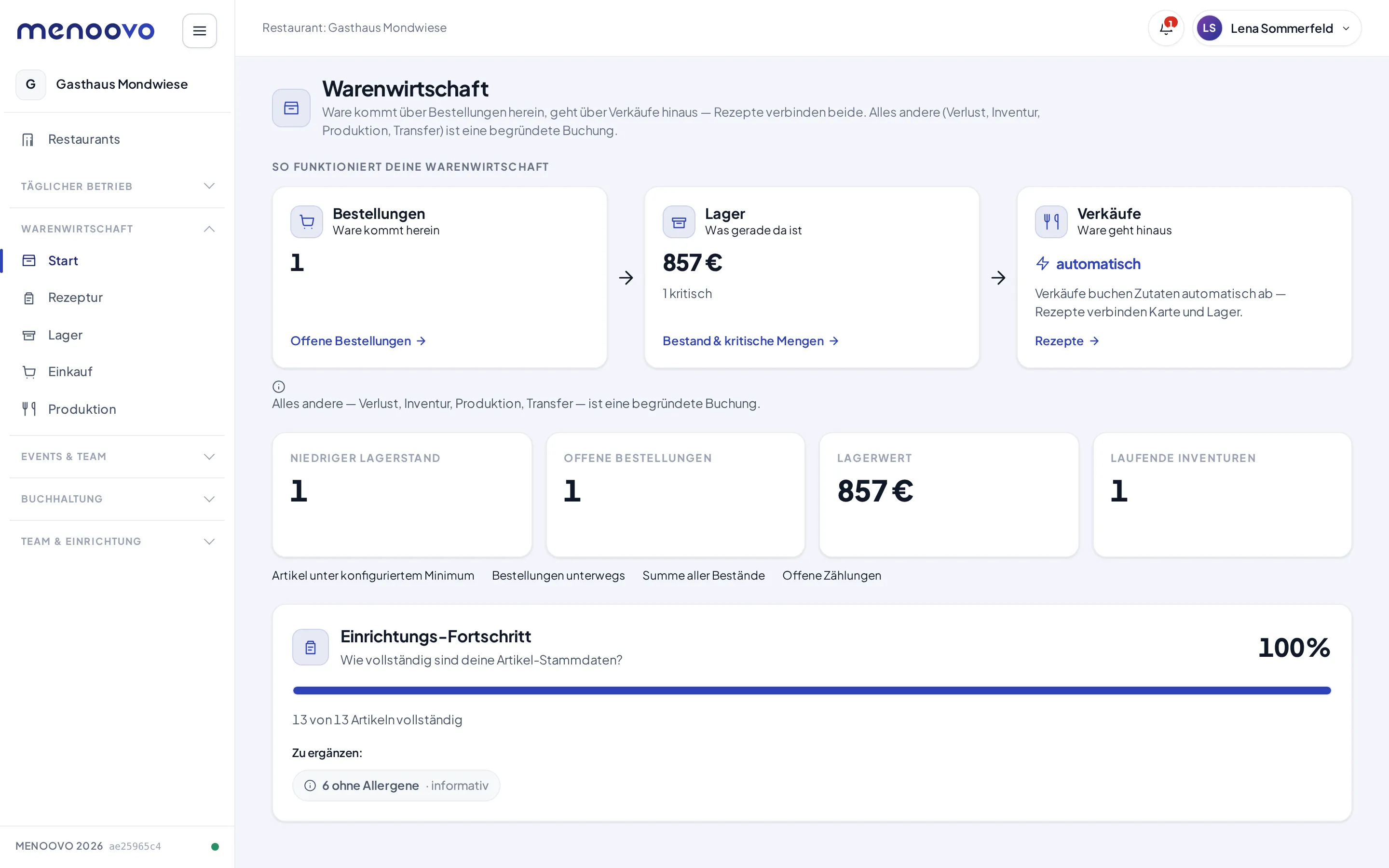Collapse the Warenwirtschaft sidebar section
This screenshot has width=1389, height=868.
117,229
